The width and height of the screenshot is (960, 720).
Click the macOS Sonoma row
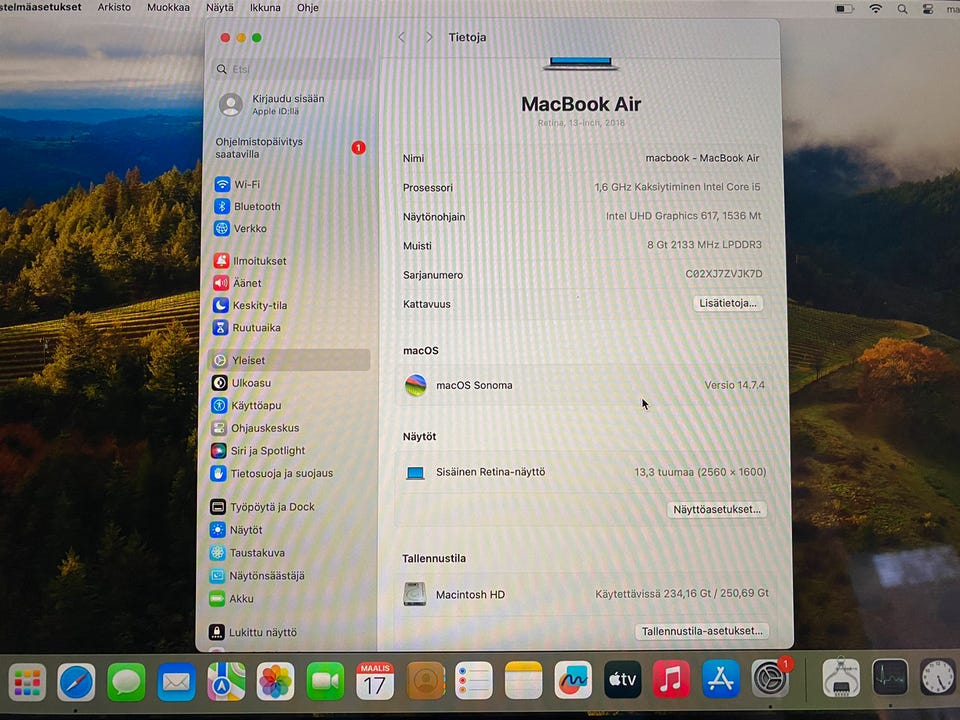pyautogui.click(x=583, y=385)
